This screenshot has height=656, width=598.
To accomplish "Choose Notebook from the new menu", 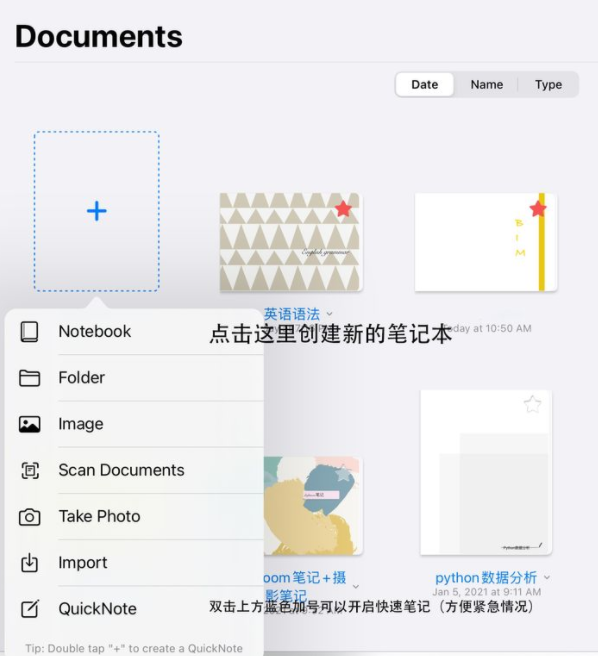I will [x=134, y=332].
